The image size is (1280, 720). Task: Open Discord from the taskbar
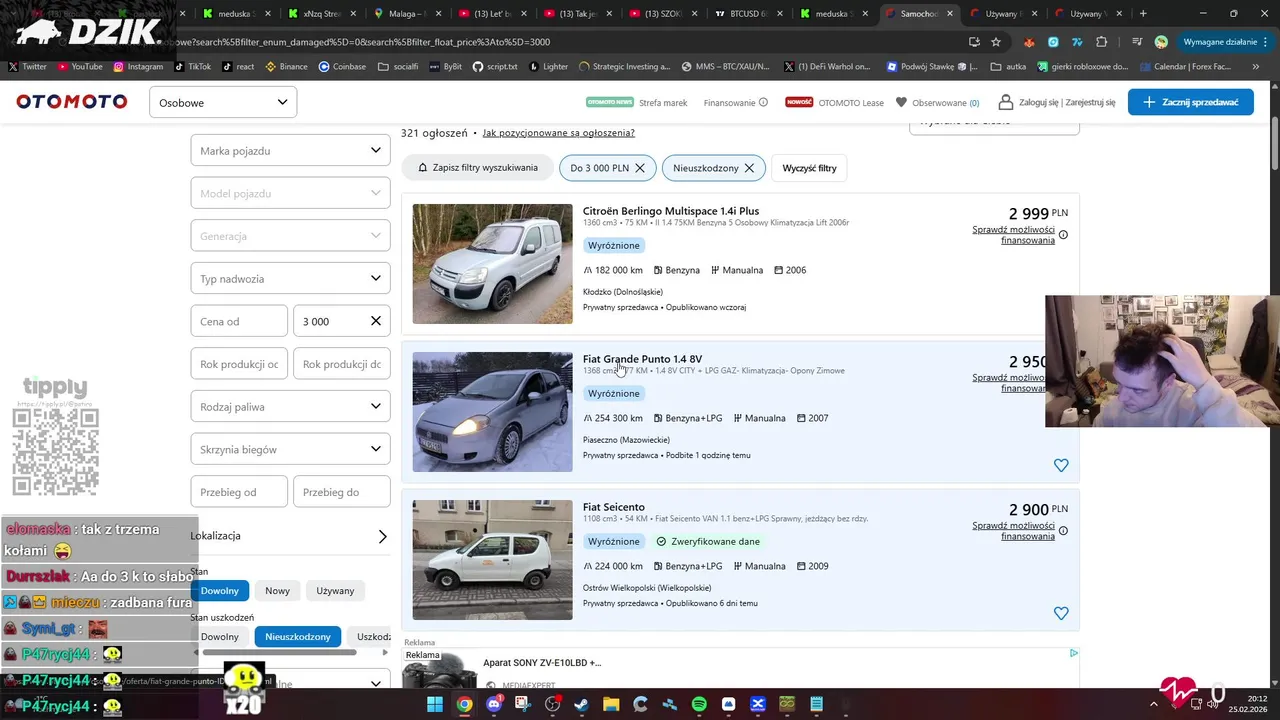(493, 704)
